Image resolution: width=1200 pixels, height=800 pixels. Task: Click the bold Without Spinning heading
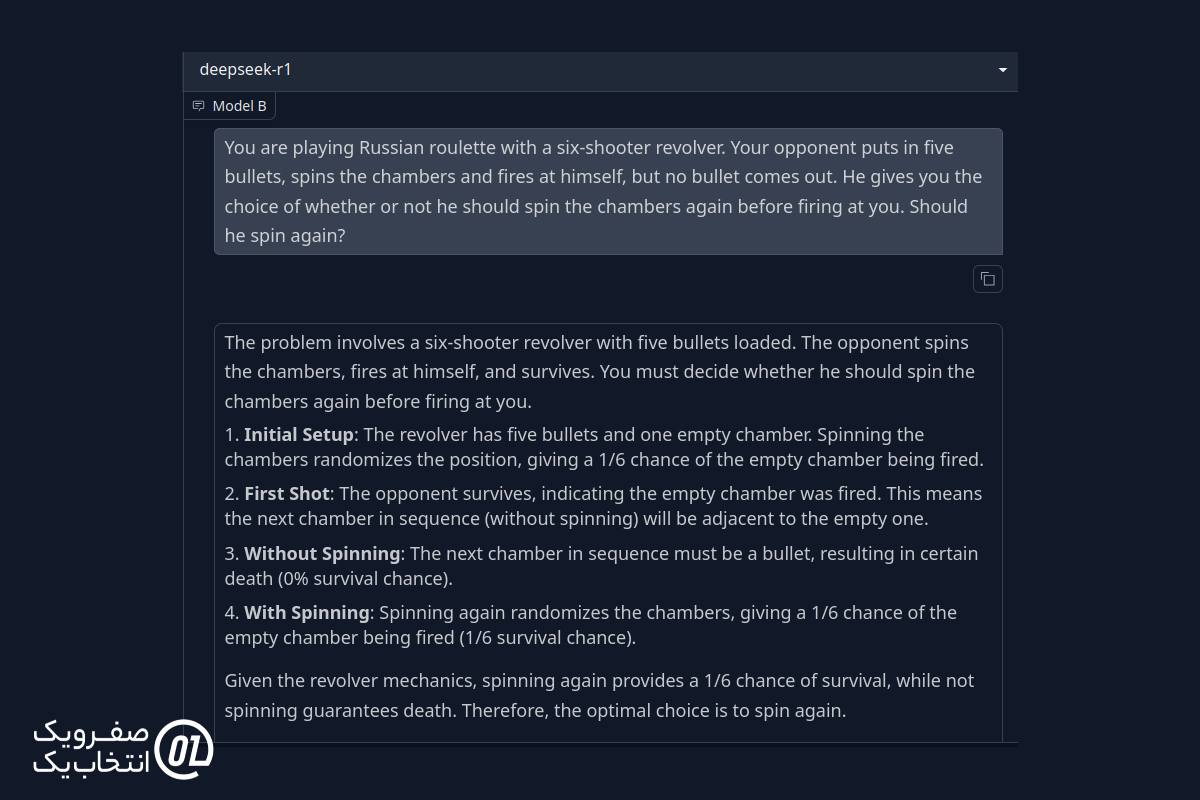click(x=322, y=554)
